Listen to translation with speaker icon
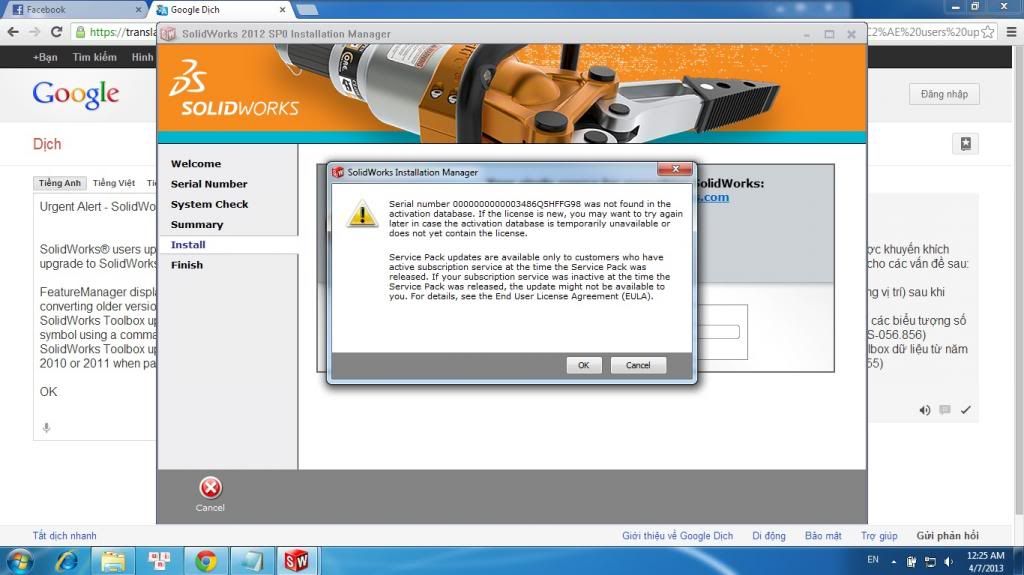The width and height of the screenshot is (1024, 575). tap(925, 410)
